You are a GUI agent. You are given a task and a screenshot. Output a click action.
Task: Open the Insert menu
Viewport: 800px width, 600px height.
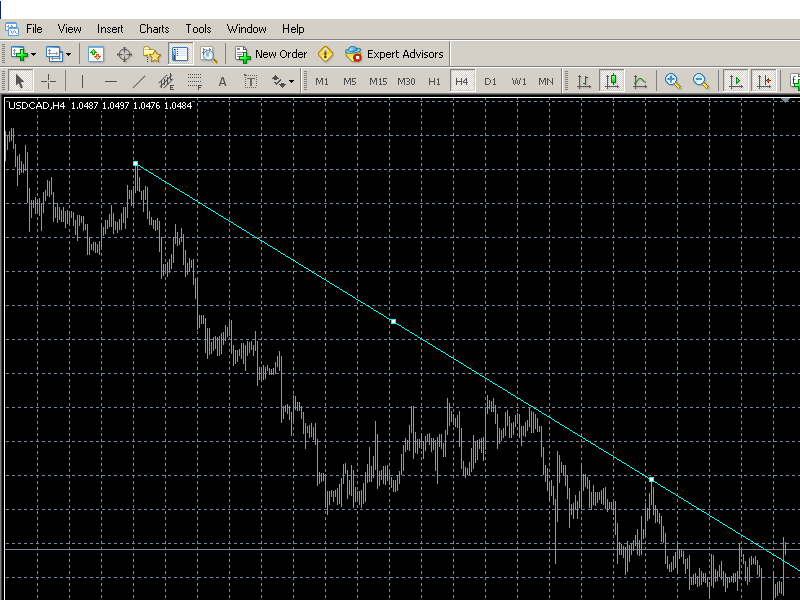110,29
